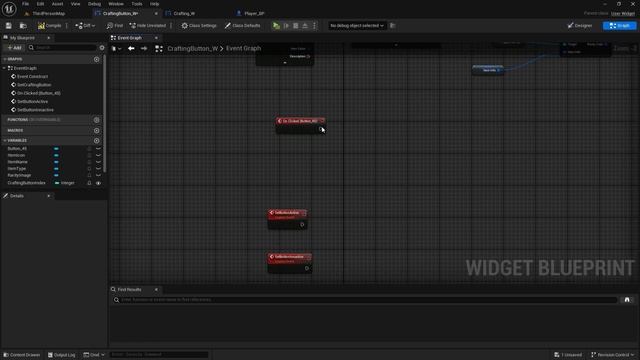Click the frame step playback button
This screenshot has height=360, width=640.
point(286,26)
